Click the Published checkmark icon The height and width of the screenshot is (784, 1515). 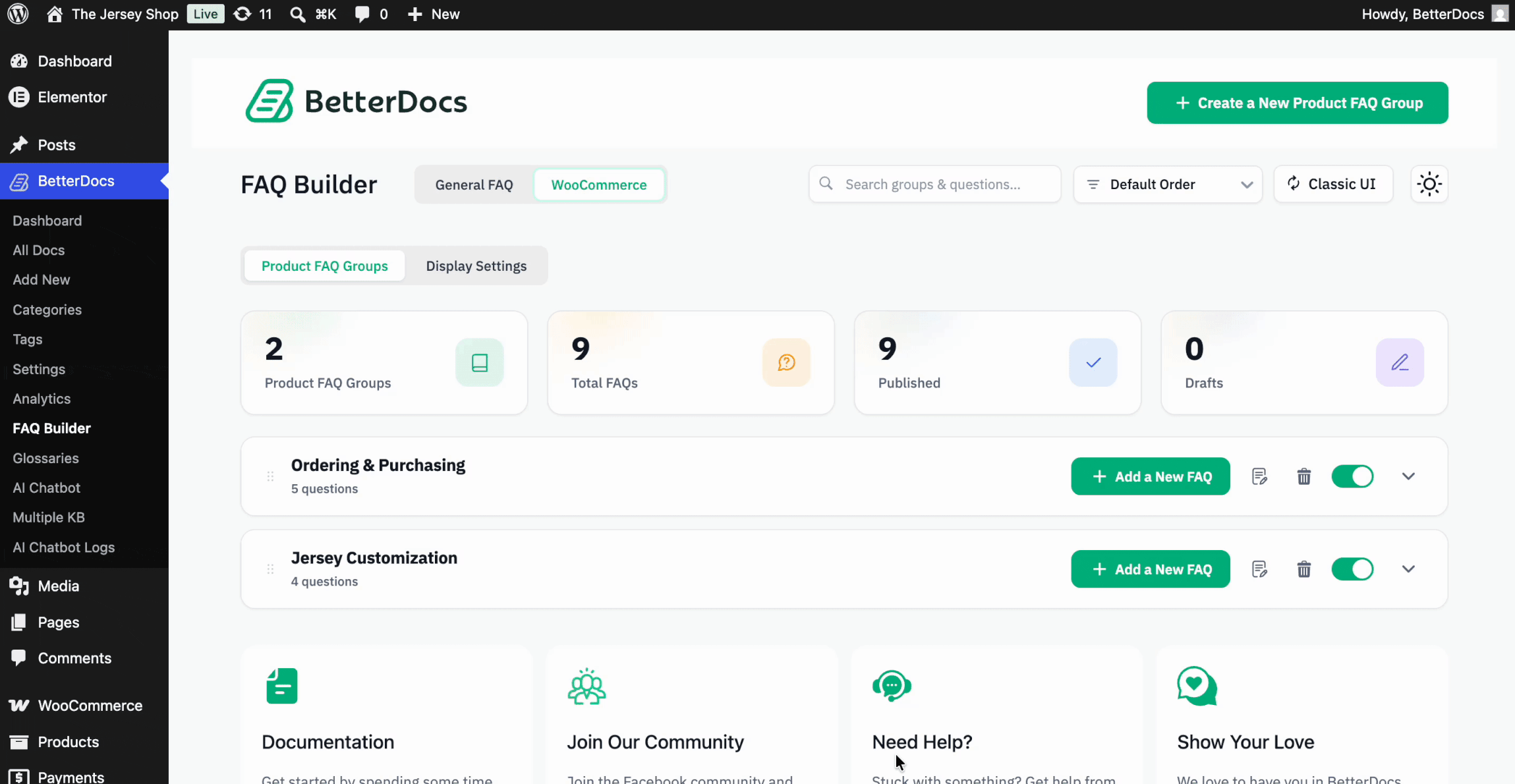click(x=1093, y=362)
